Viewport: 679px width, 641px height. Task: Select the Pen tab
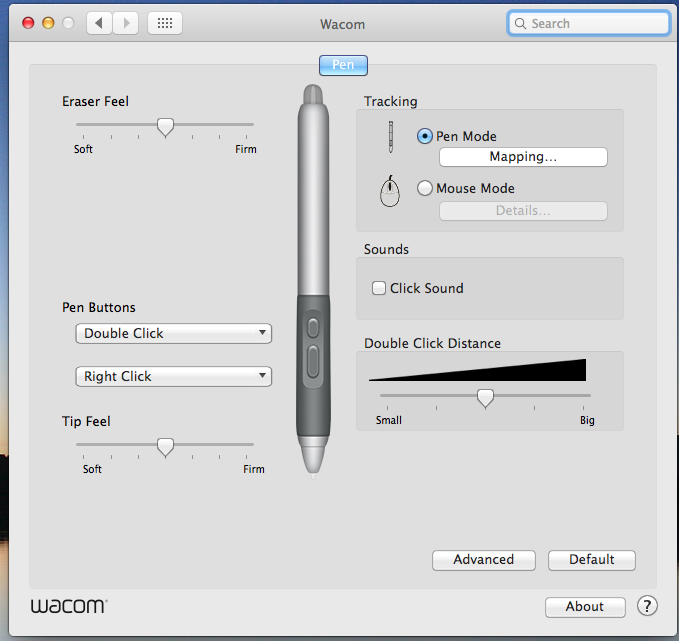pyautogui.click(x=343, y=65)
